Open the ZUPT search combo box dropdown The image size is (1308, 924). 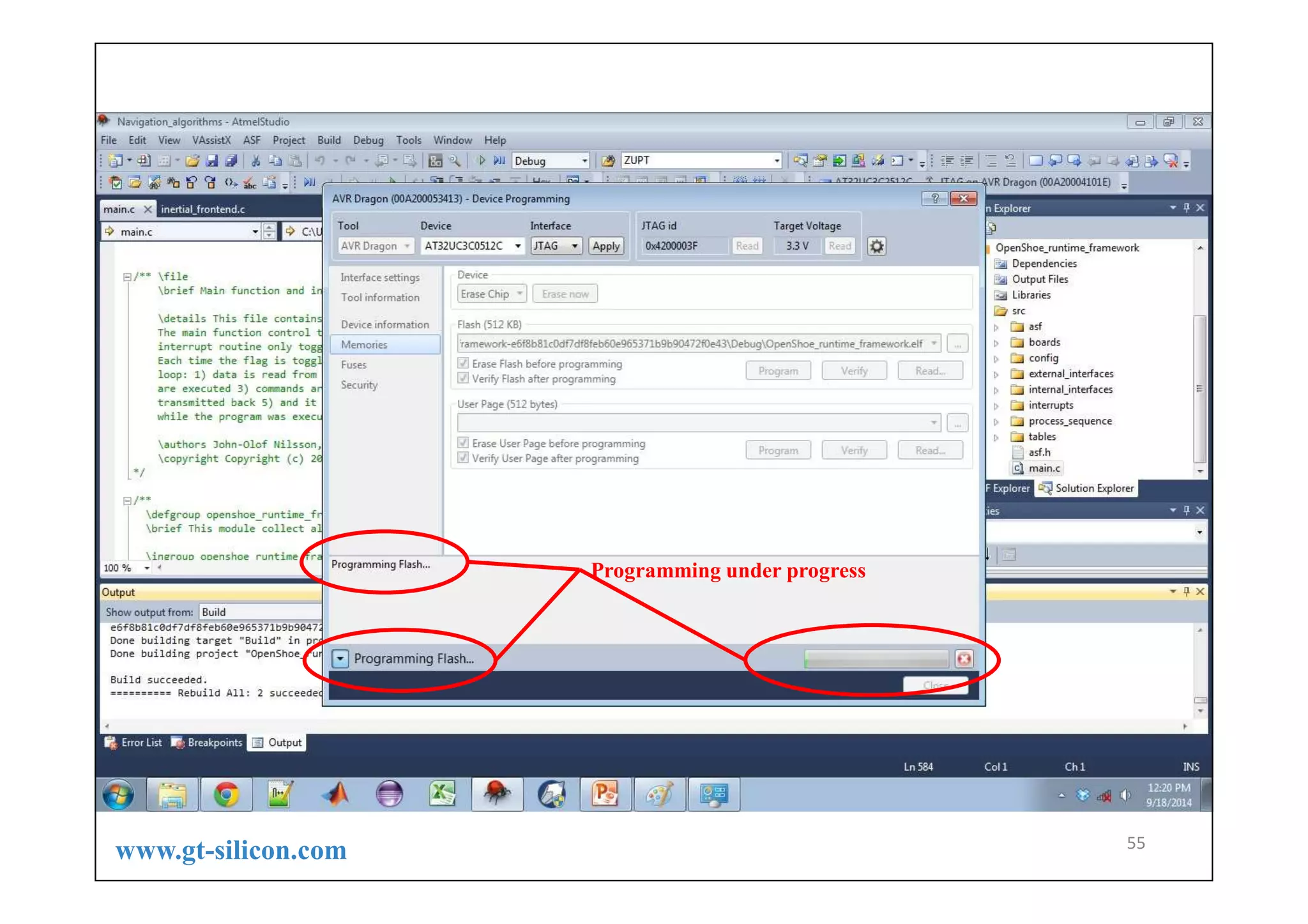(x=776, y=161)
